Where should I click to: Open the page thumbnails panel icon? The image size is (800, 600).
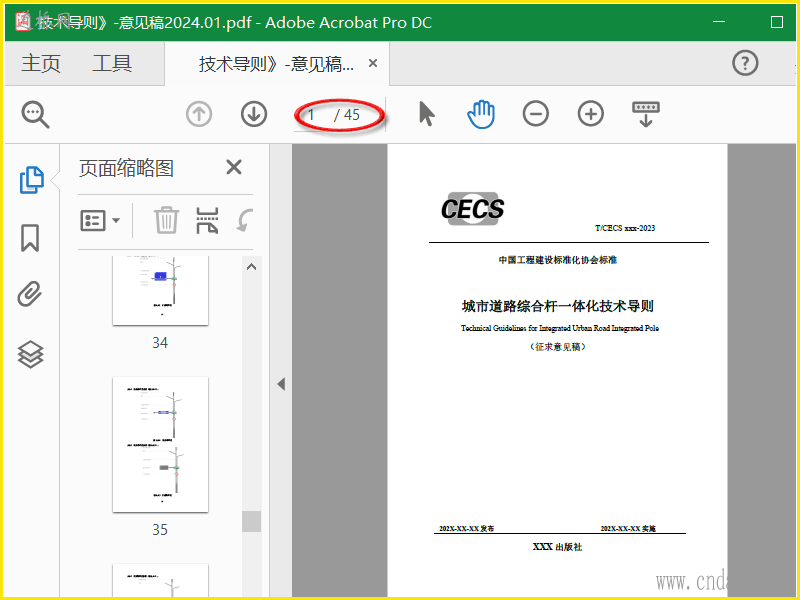coord(32,180)
